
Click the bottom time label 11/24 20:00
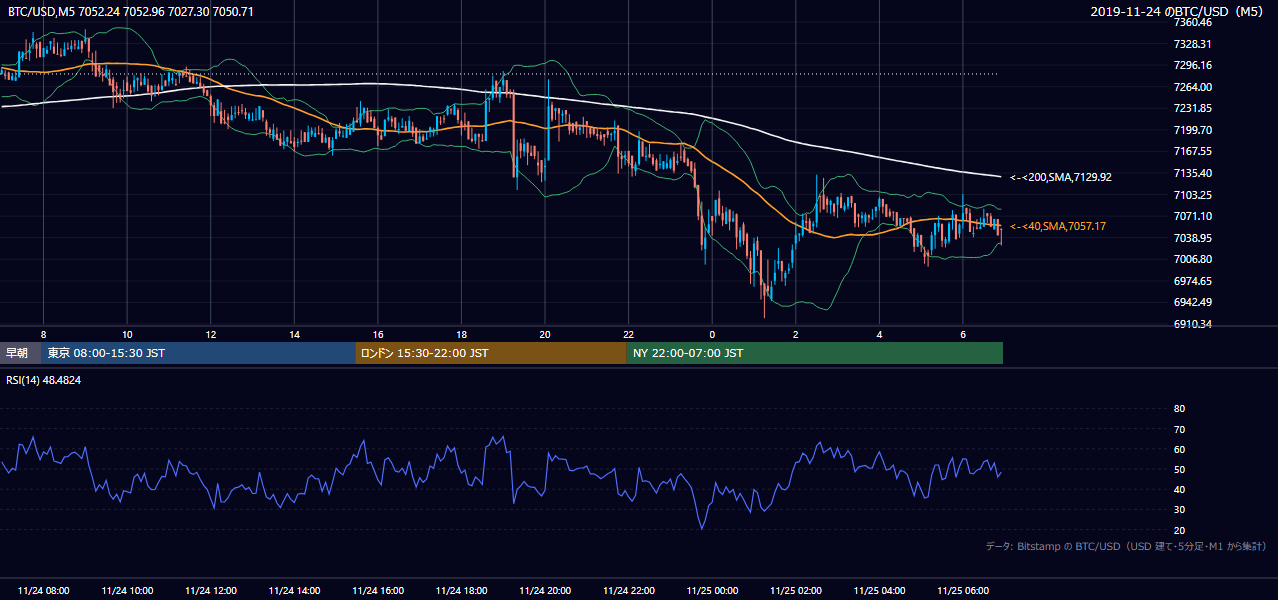(x=545, y=591)
